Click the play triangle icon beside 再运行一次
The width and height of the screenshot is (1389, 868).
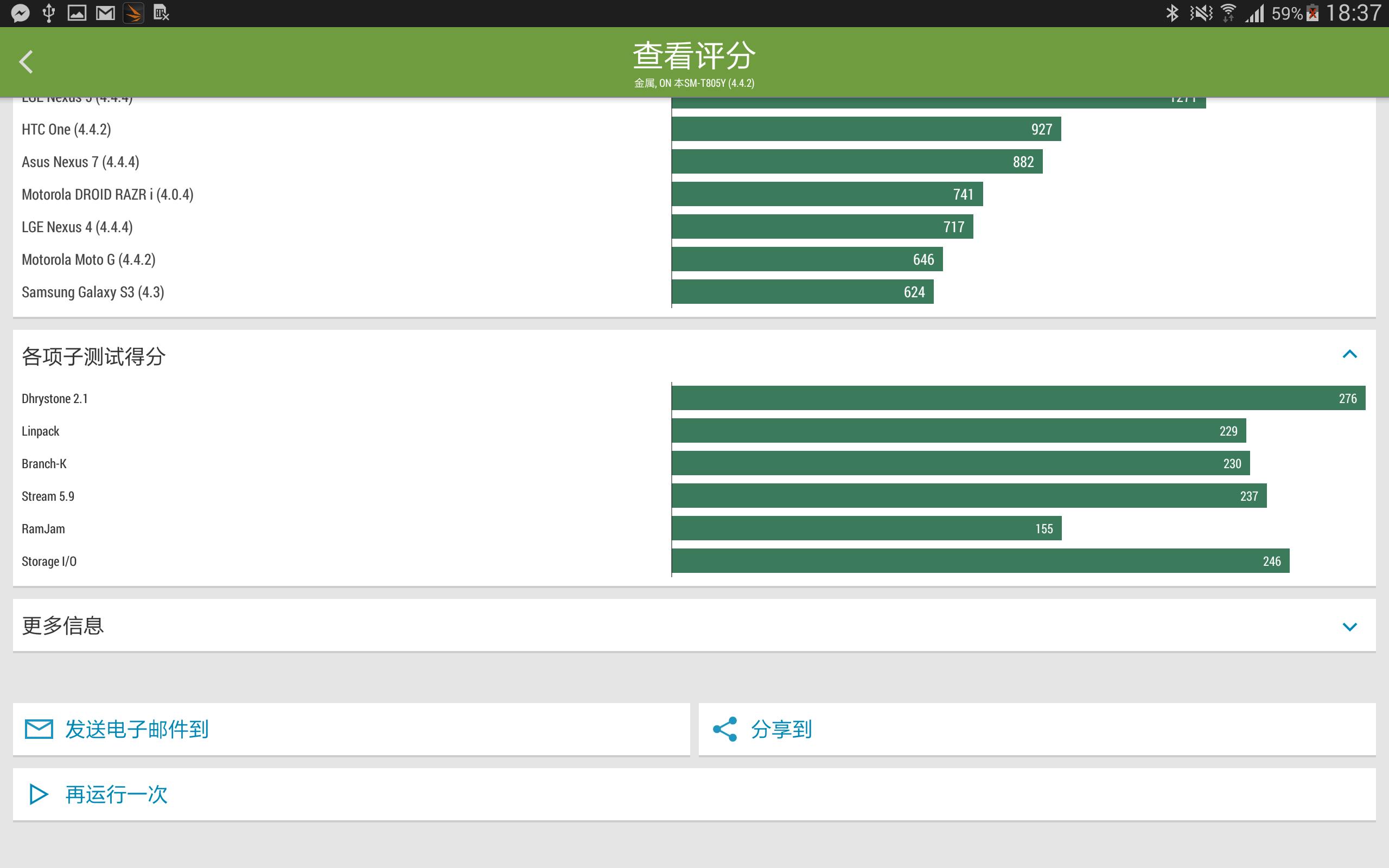click(39, 795)
